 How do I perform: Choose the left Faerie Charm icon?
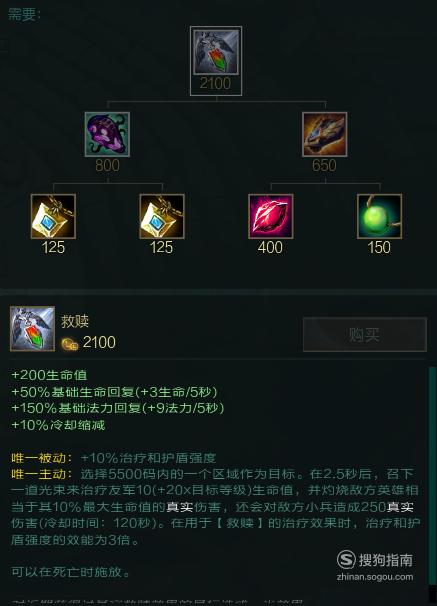(x=53, y=216)
